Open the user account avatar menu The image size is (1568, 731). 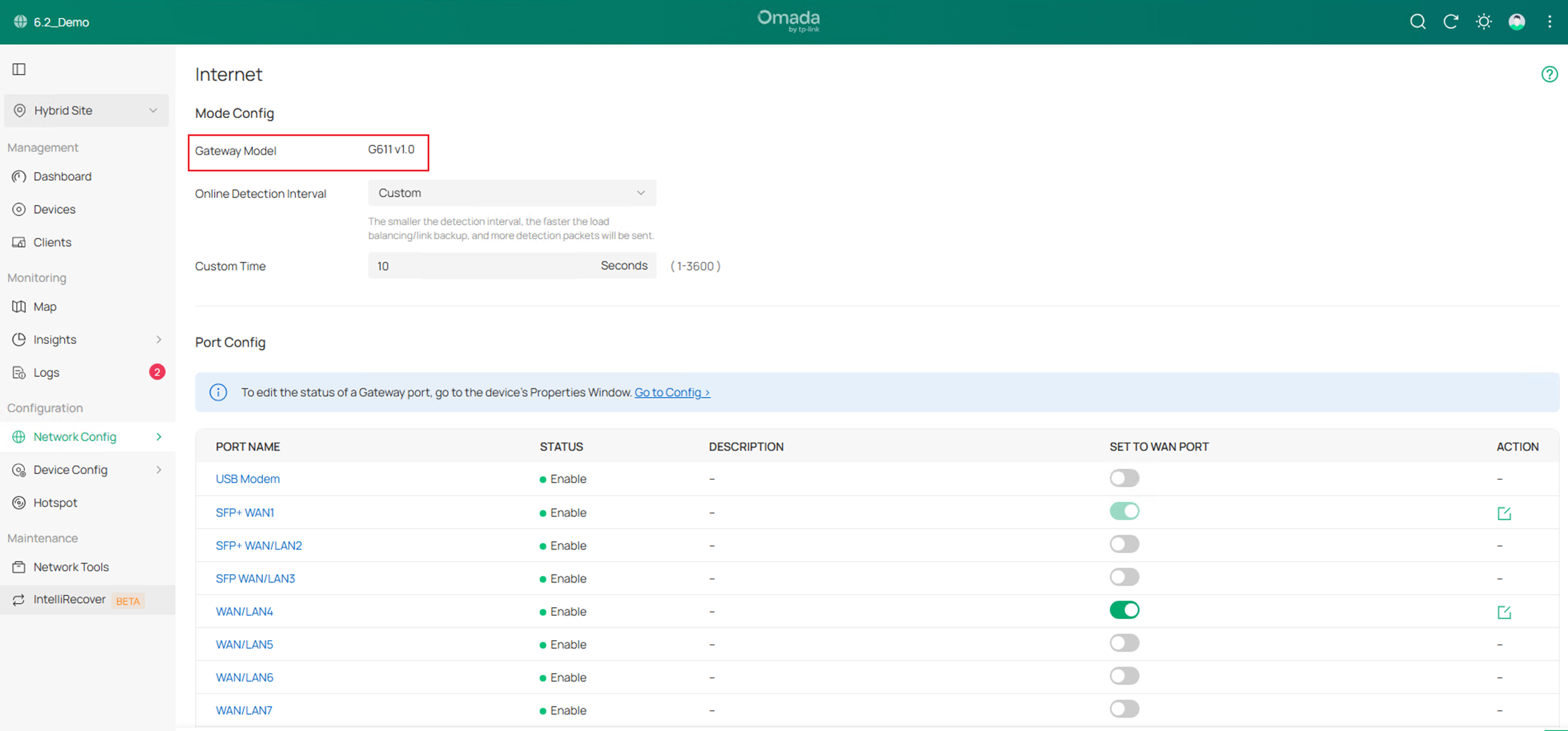point(1517,22)
